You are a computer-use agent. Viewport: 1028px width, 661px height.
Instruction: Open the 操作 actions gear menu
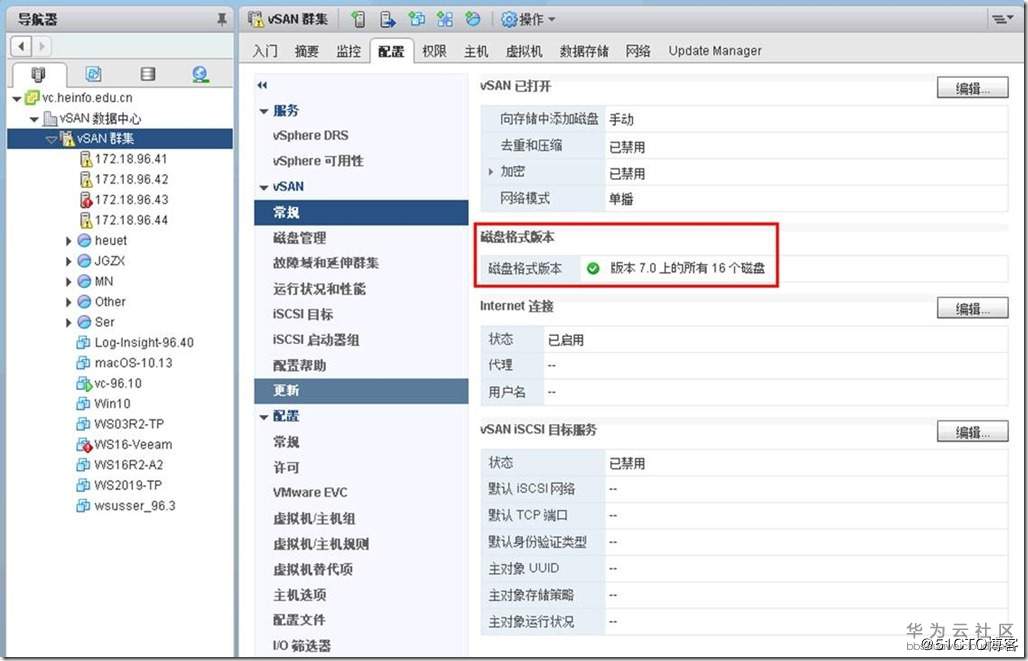point(528,20)
